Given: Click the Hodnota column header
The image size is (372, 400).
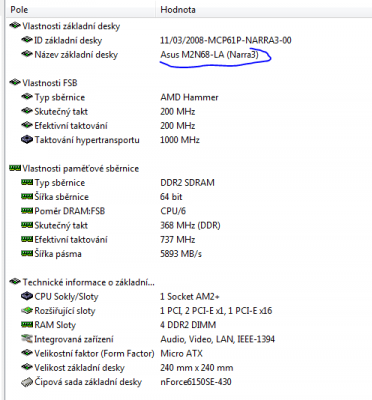Looking at the screenshot, I should pos(264,9).
